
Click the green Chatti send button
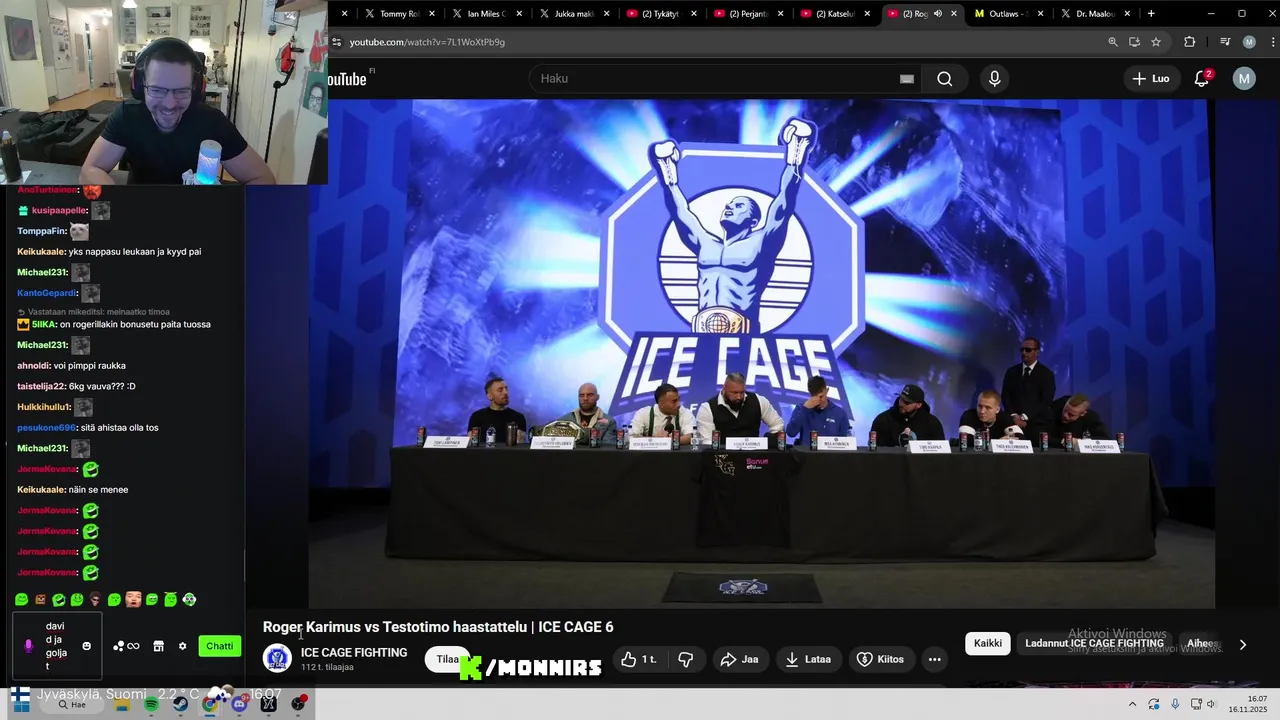coord(219,646)
